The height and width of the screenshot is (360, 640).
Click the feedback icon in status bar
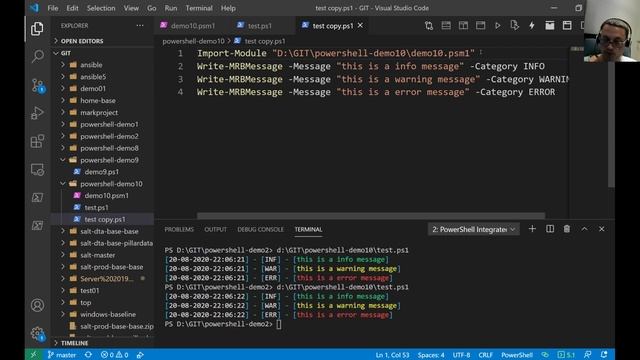[x=587, y=355]
